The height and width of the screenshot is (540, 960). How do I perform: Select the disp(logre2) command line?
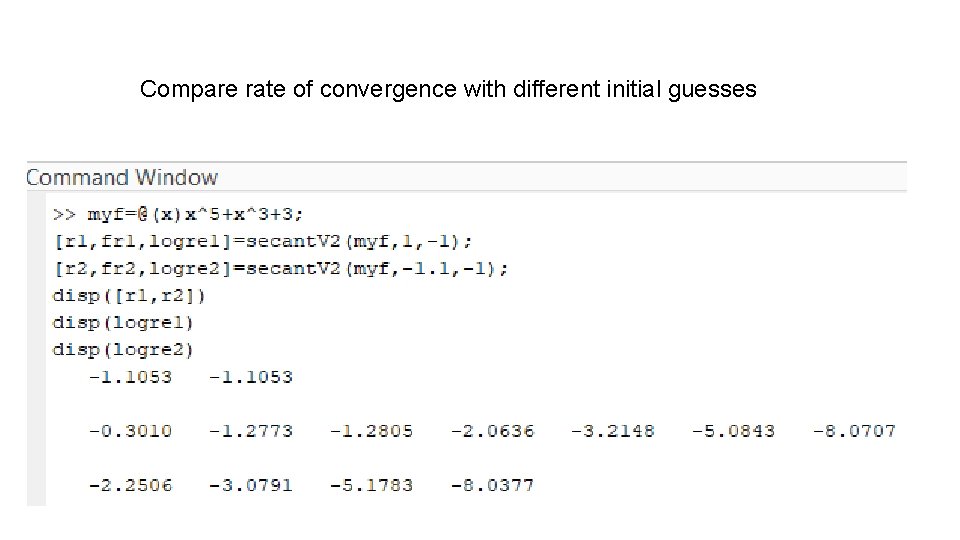[124, 349]
